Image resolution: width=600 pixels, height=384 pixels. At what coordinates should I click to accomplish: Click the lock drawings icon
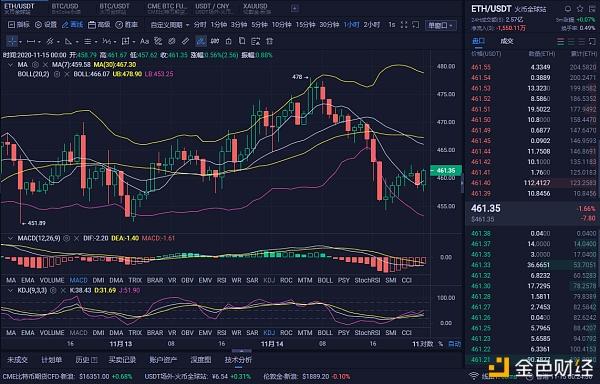tap(228, 41)
